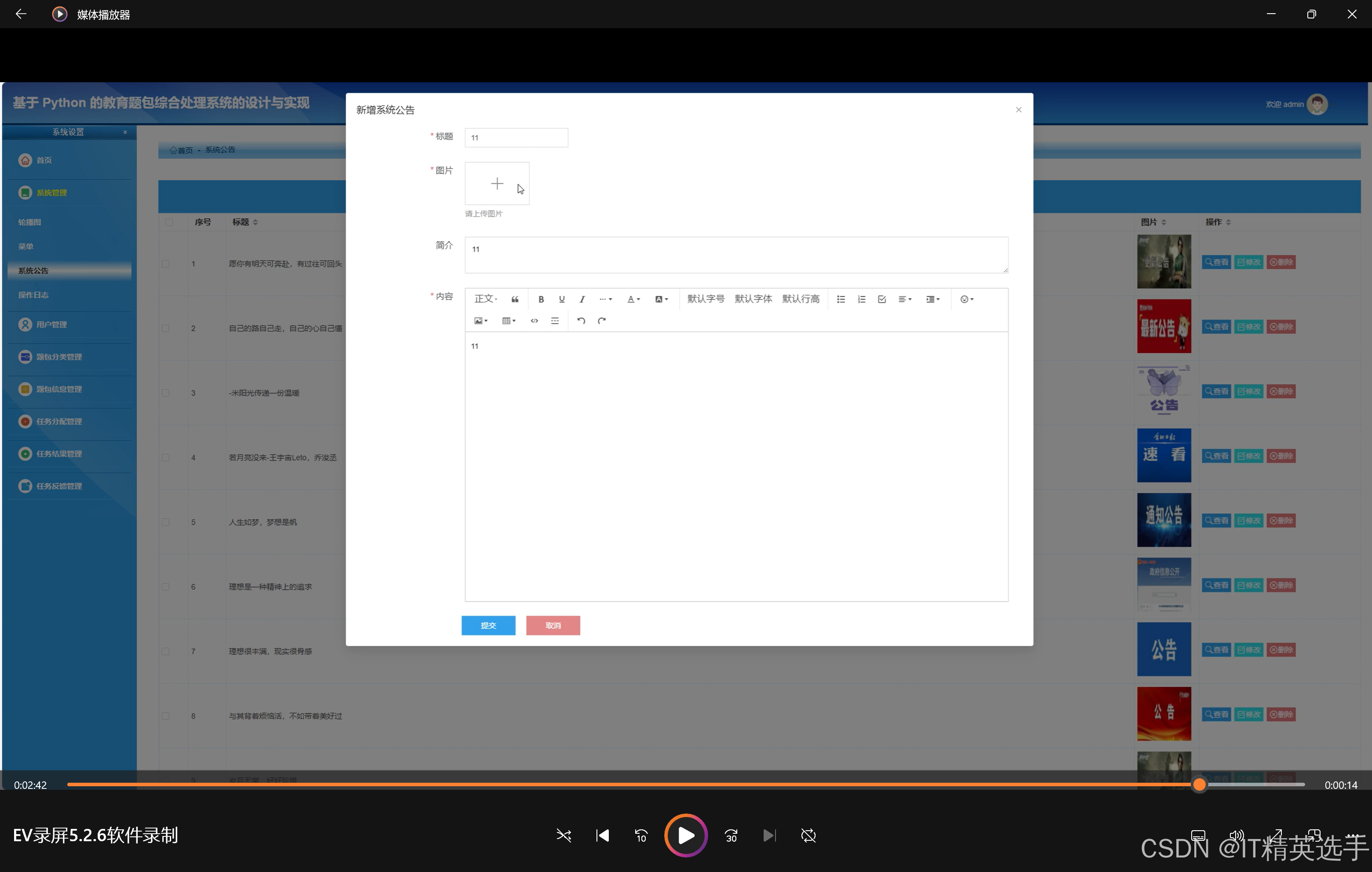Click 修改 for row 2
Screen dimensions: 1372x872
tap(1249, 327)
